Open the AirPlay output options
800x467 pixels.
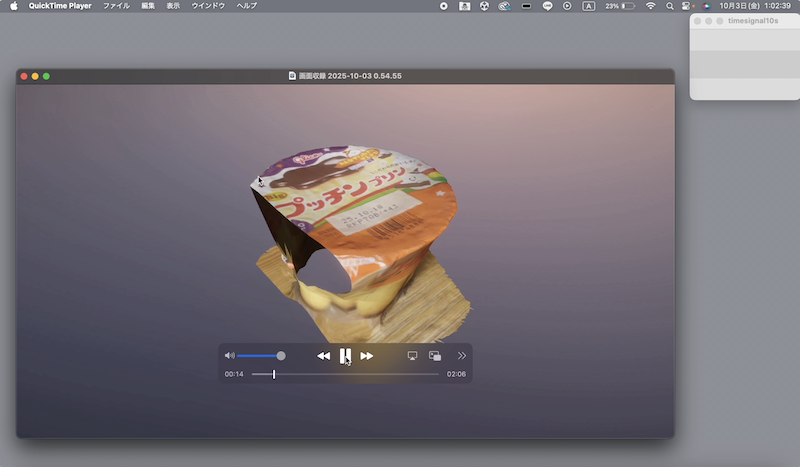[412, 356]
